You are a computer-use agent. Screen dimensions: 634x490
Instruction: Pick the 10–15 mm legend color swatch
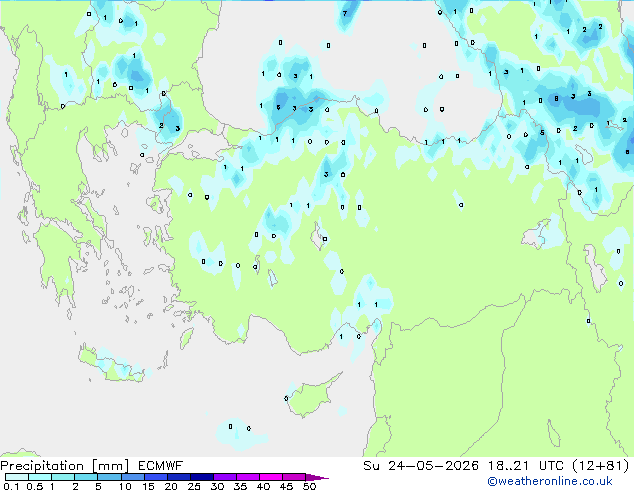[x=133, y=477]
